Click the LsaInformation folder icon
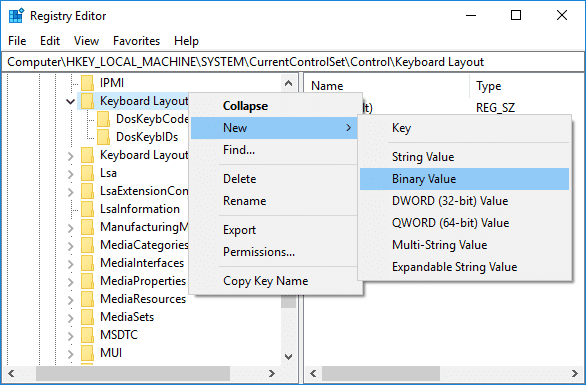Viewport: 586px width, 385px height. click(x=87, y=209)
